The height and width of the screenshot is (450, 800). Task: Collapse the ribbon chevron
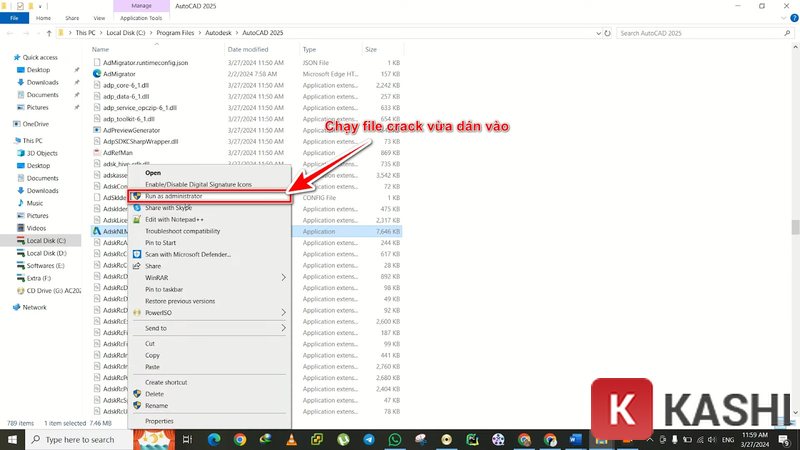click(x=784, y=18)
